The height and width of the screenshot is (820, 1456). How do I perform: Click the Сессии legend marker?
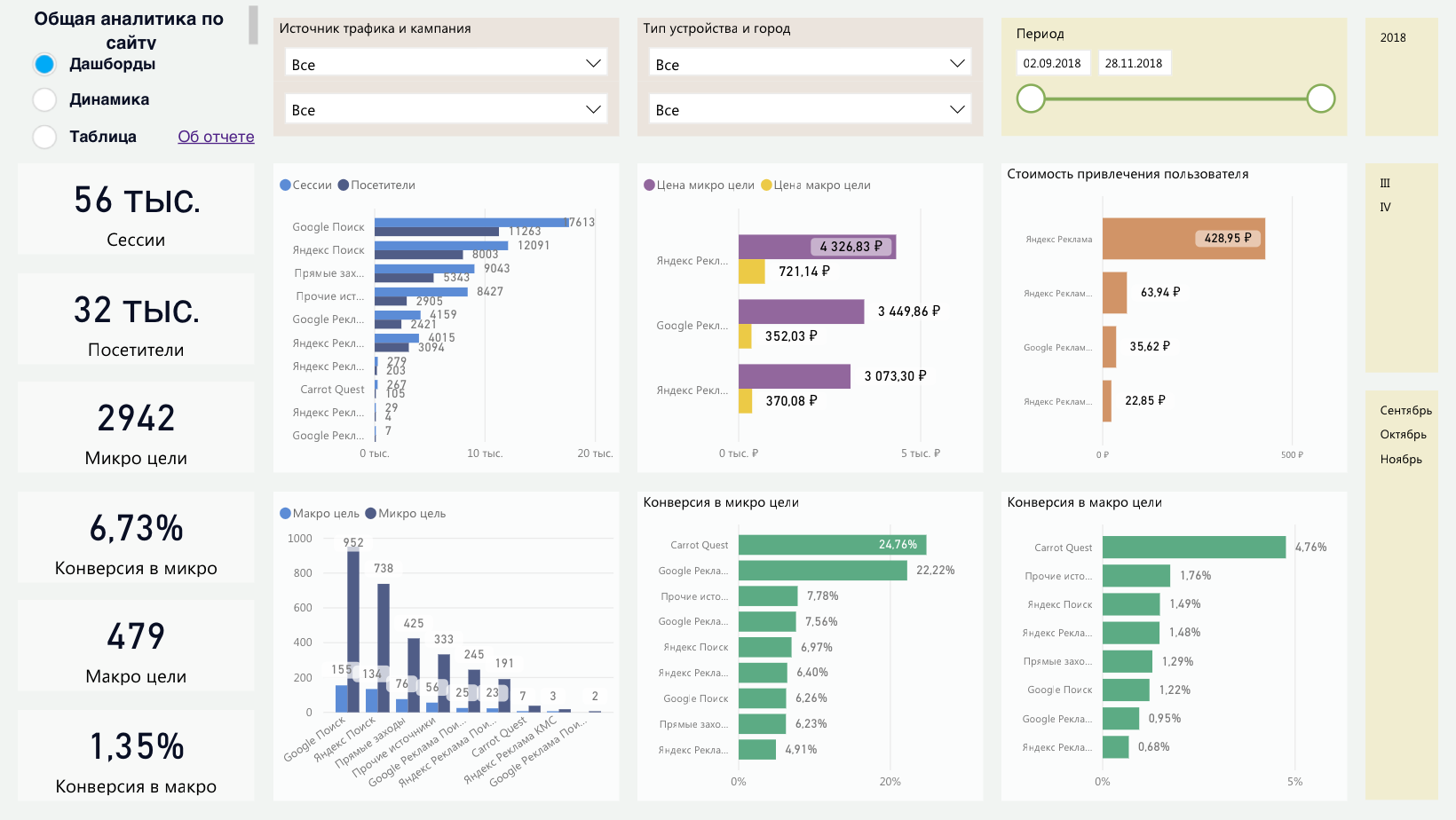pos(285,185)
